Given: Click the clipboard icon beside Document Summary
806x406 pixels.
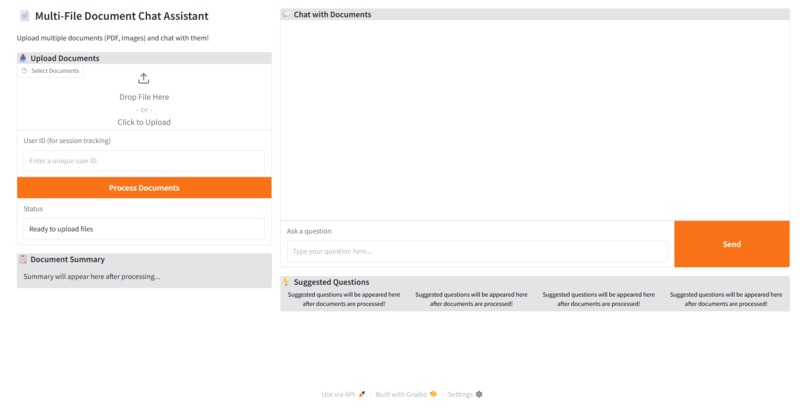Looking at the screenshot, I should tap(23, 259).
